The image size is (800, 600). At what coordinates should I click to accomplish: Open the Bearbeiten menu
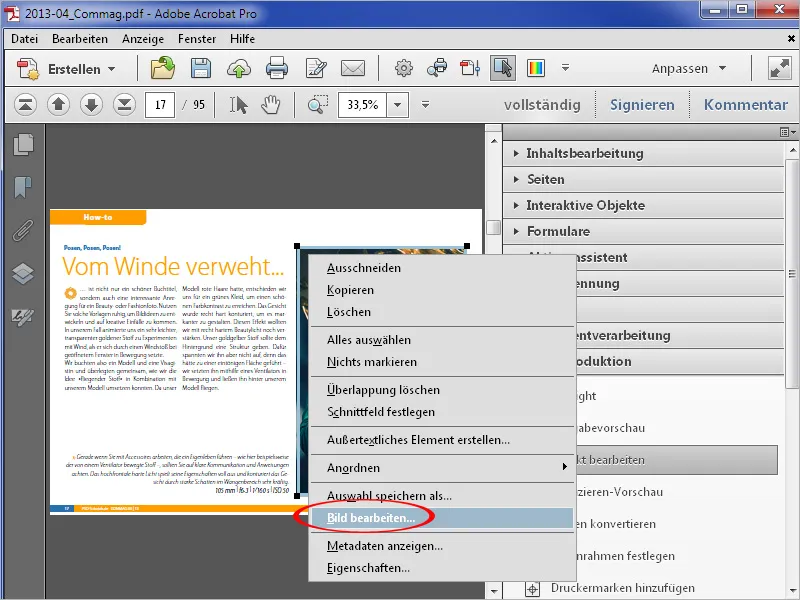(80, 39)
